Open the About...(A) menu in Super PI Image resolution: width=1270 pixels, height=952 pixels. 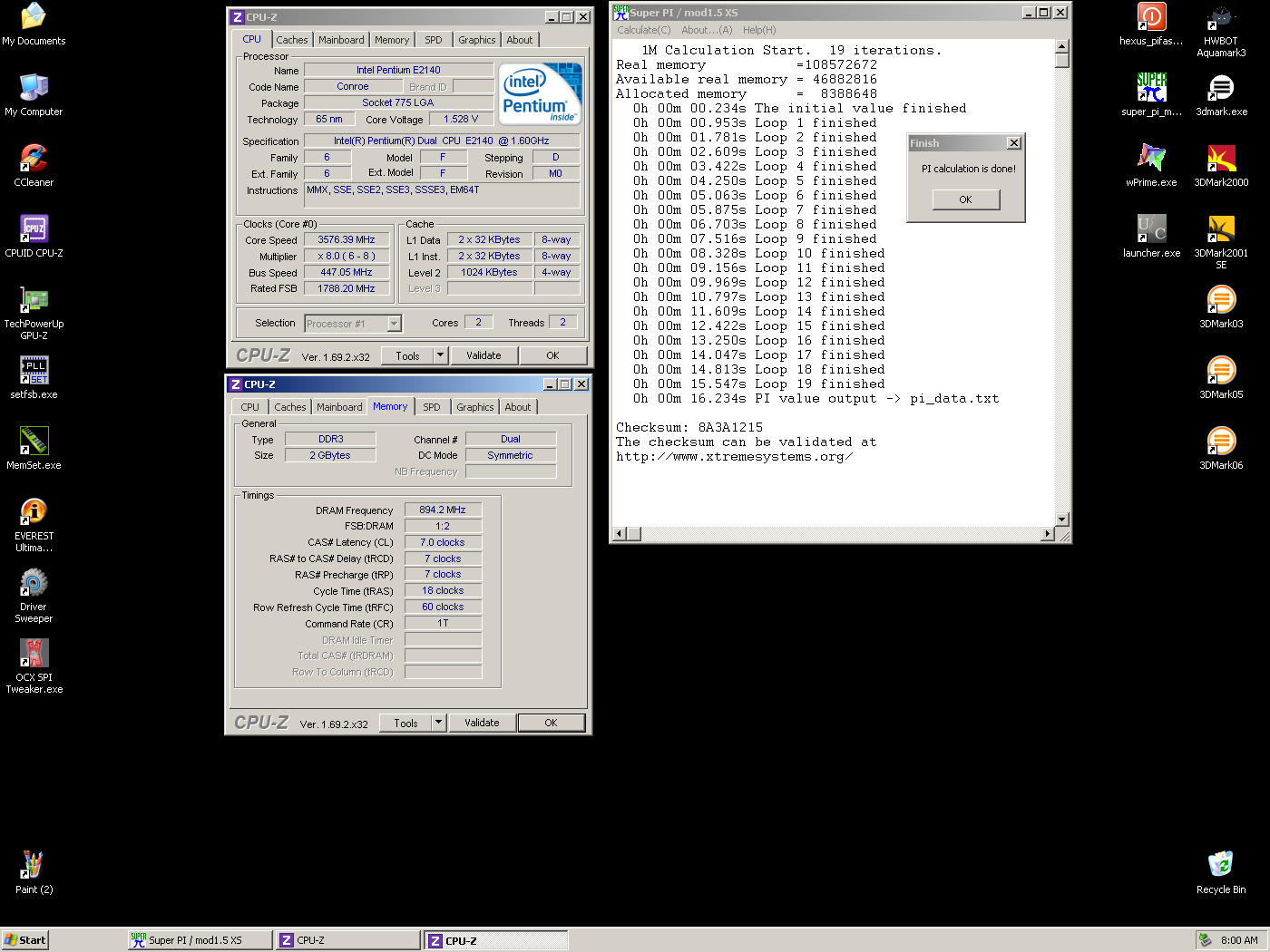707,30
